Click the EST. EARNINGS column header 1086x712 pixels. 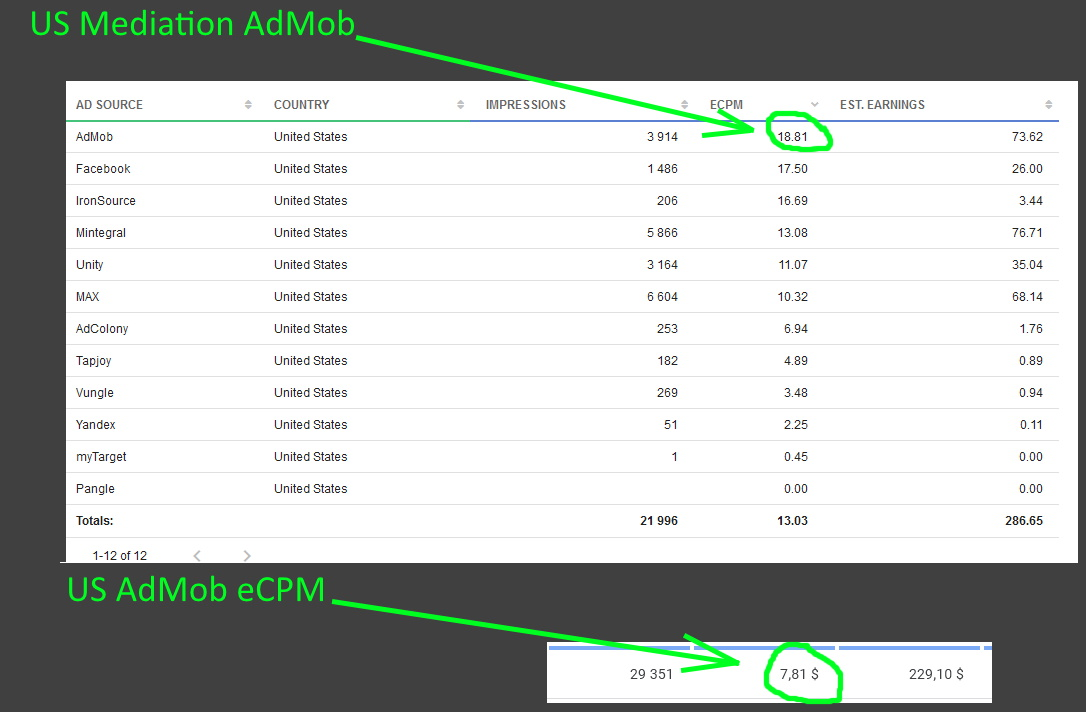click(x=882, y=105)
